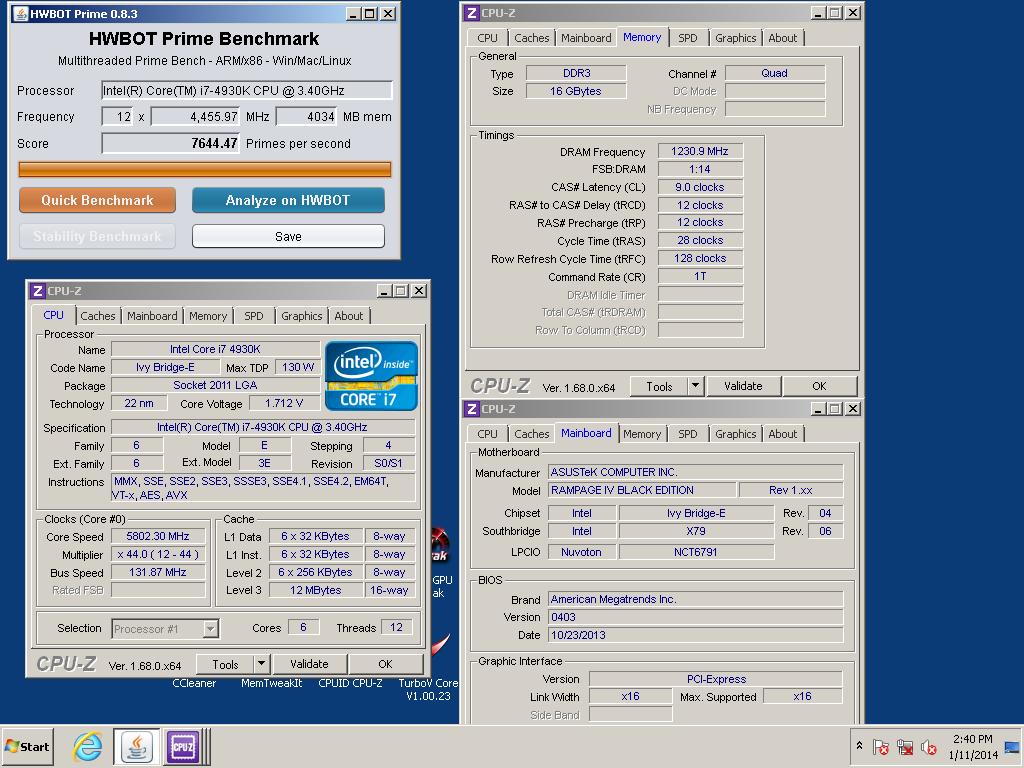Click the taskbar clock 2:40 PM
This screenshot has height=768, width=1024.
[x=972, y=739]
